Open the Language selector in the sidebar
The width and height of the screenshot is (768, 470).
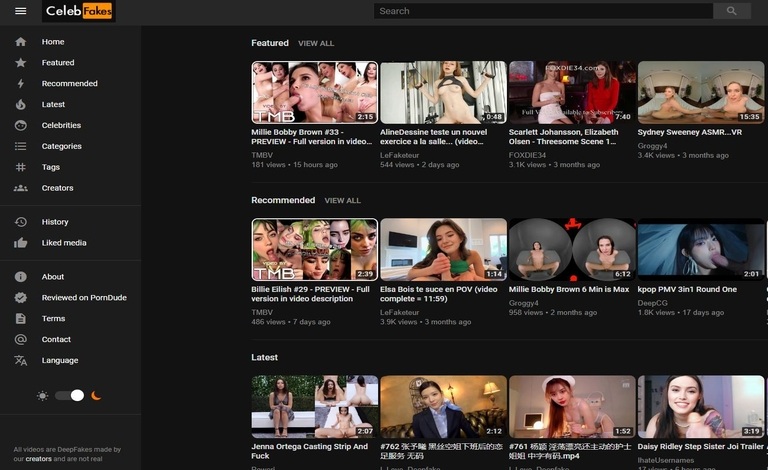click(59, 361)
